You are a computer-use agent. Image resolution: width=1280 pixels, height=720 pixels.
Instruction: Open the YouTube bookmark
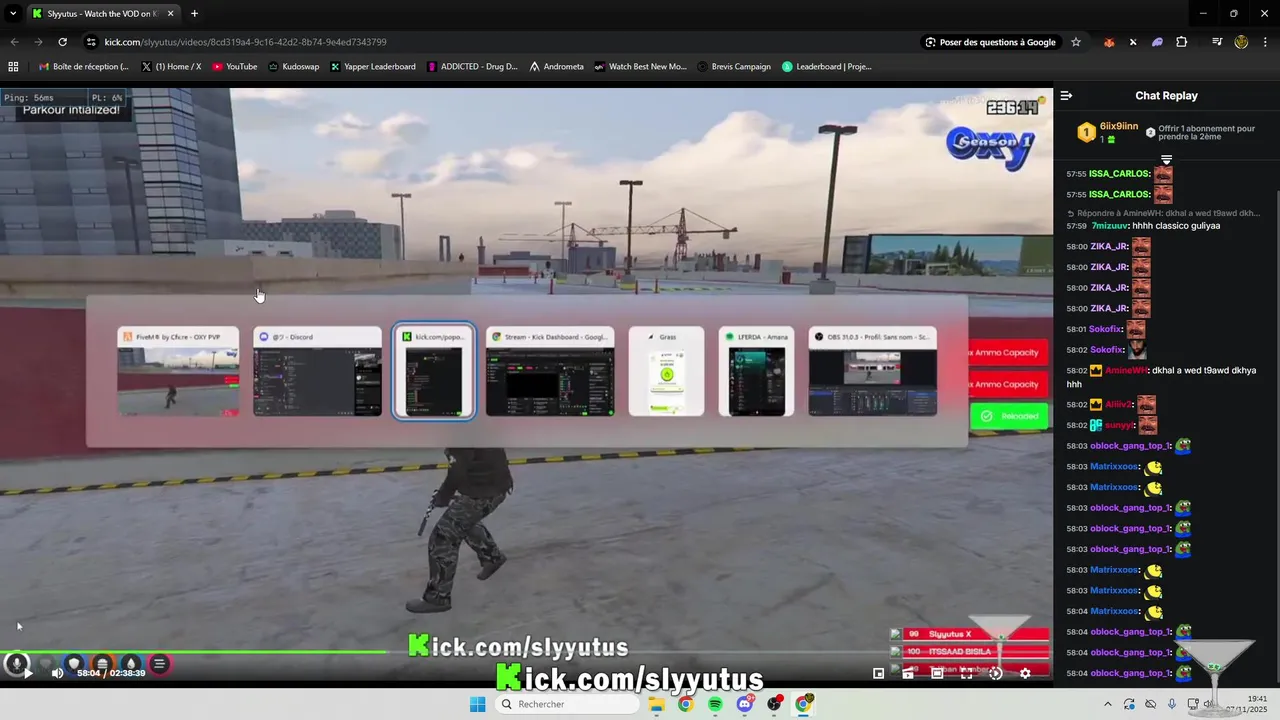[235, 67]
